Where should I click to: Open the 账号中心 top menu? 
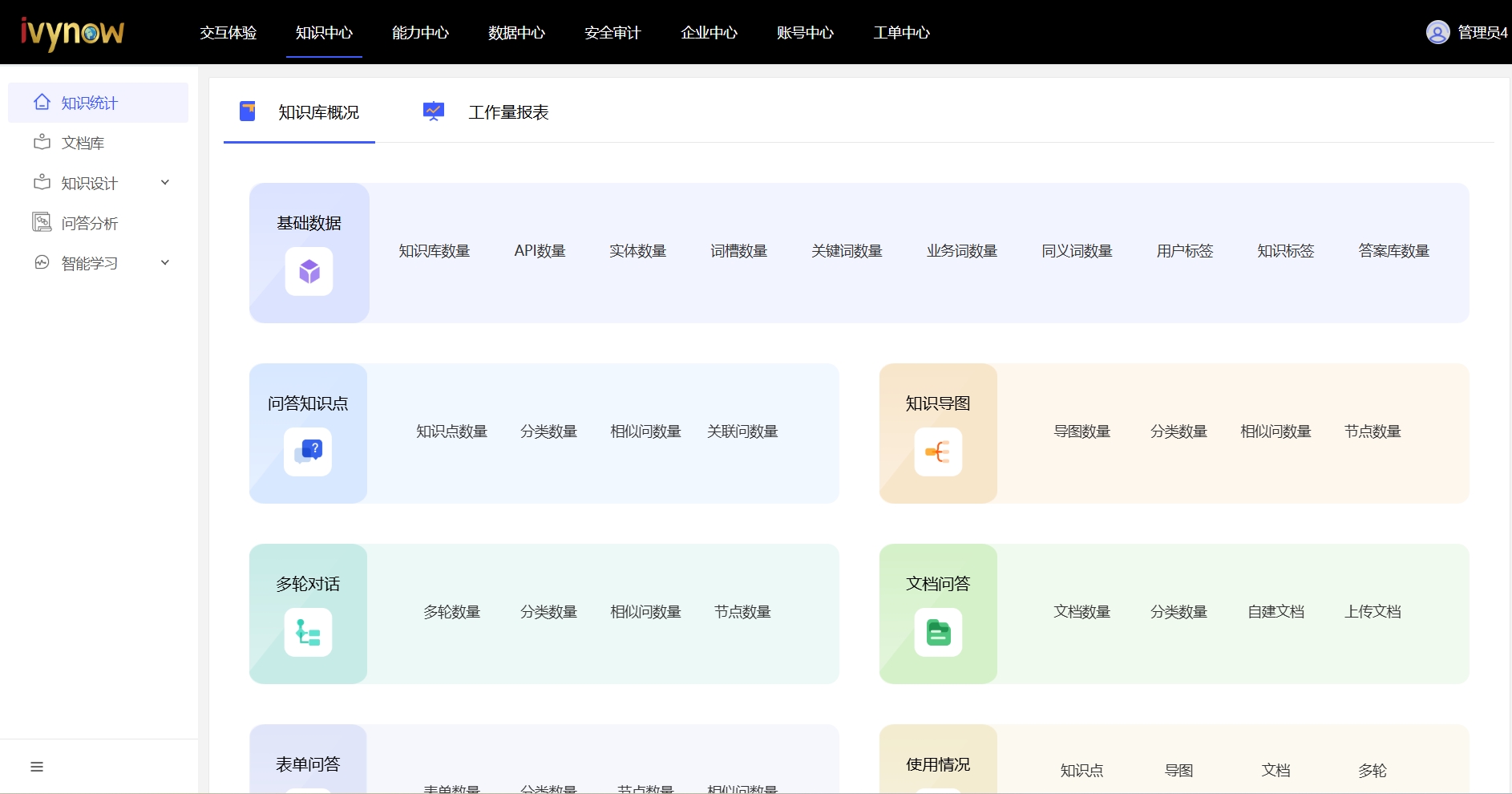pos(805,33)
